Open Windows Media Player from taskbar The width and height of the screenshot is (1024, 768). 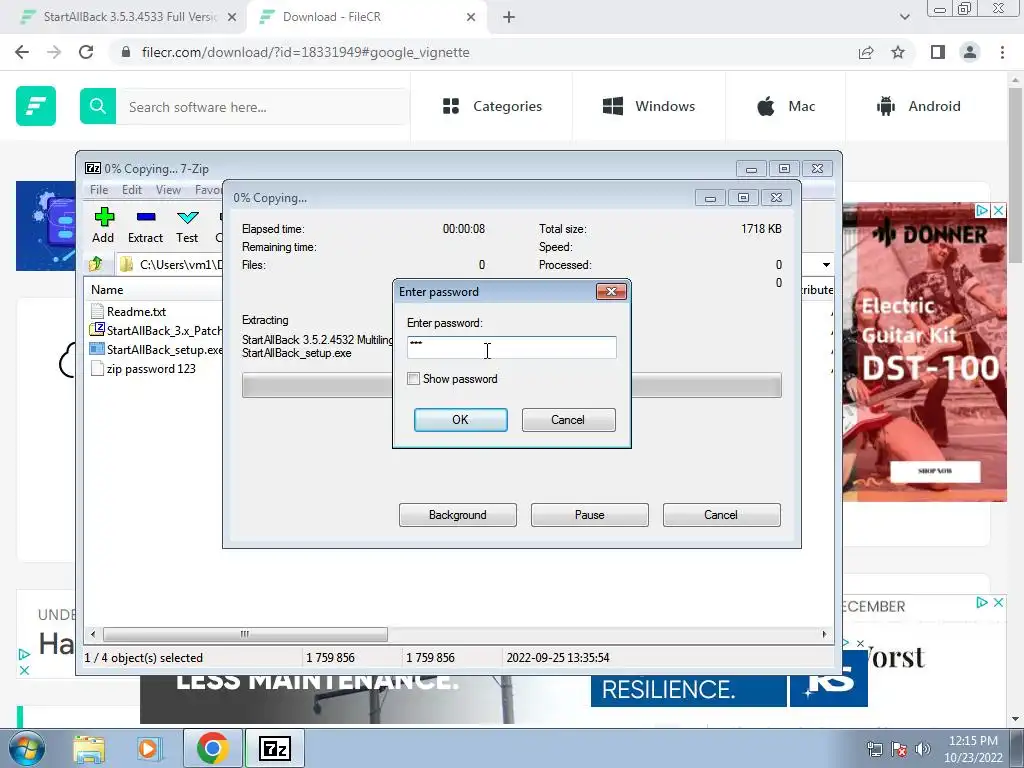tap(148, 749)
